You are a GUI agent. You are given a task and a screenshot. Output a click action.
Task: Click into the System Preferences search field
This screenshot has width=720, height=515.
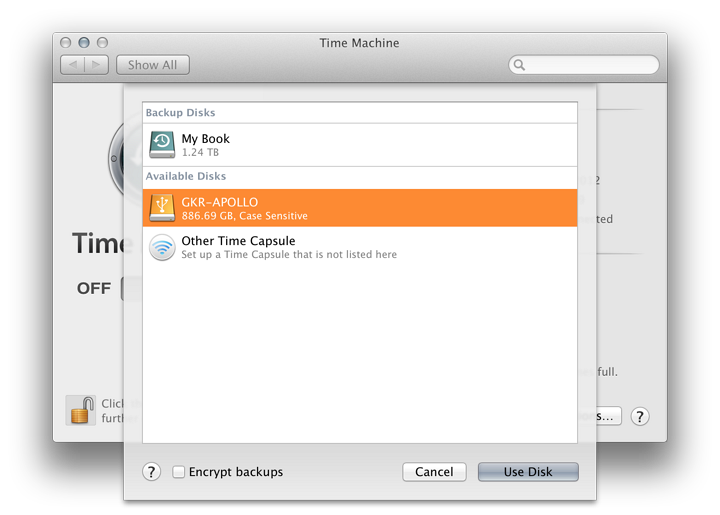coord(584,65)
